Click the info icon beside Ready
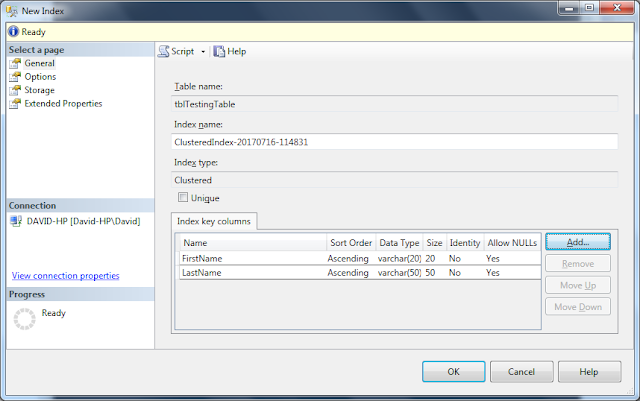Screen dimensions: 640x401 [13, 31]
